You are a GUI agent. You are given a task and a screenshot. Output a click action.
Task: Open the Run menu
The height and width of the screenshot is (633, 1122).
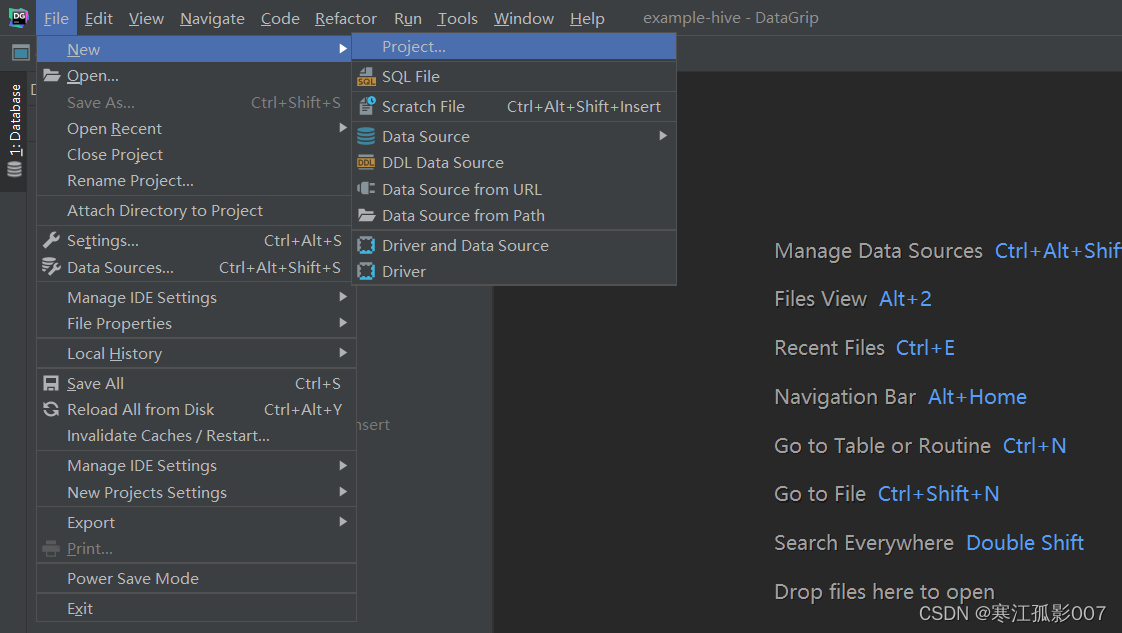pos(407,18)
